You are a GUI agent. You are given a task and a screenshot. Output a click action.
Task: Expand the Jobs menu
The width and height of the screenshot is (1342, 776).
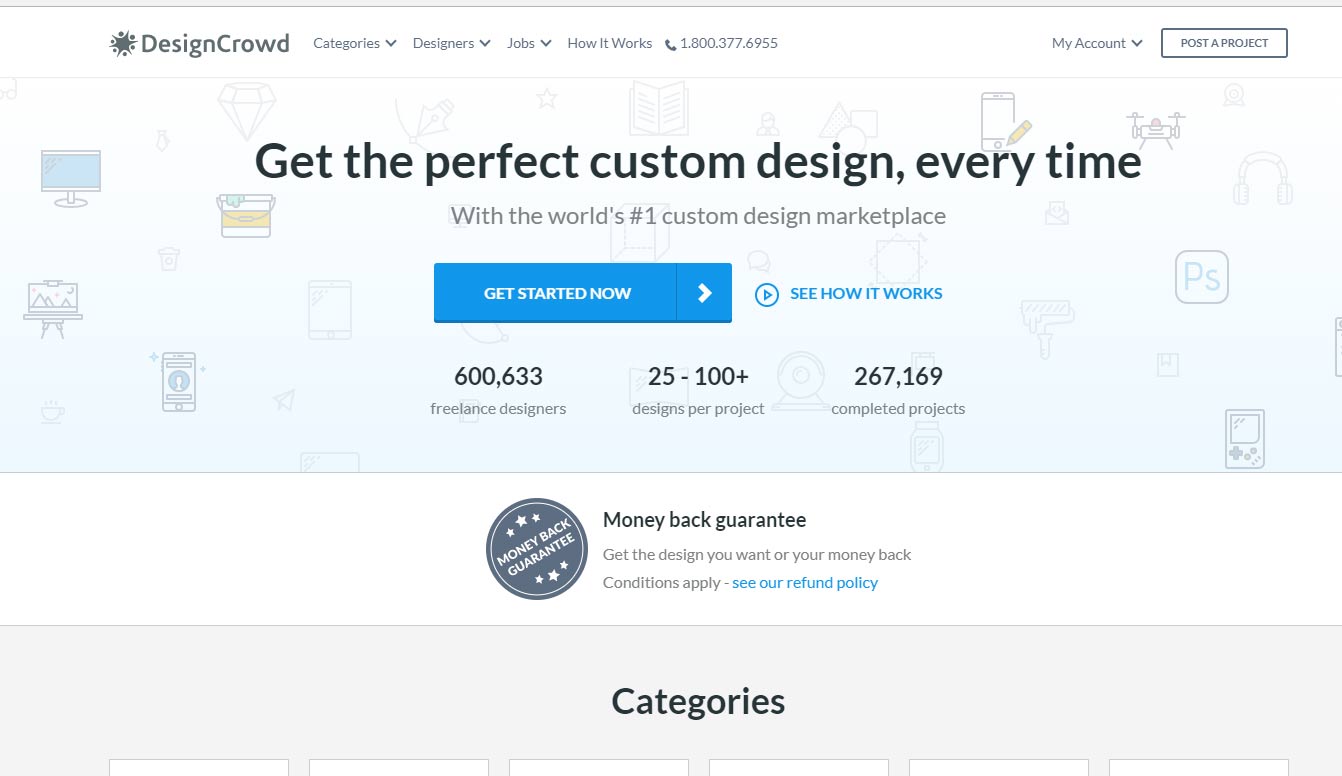tap(529, 43)
